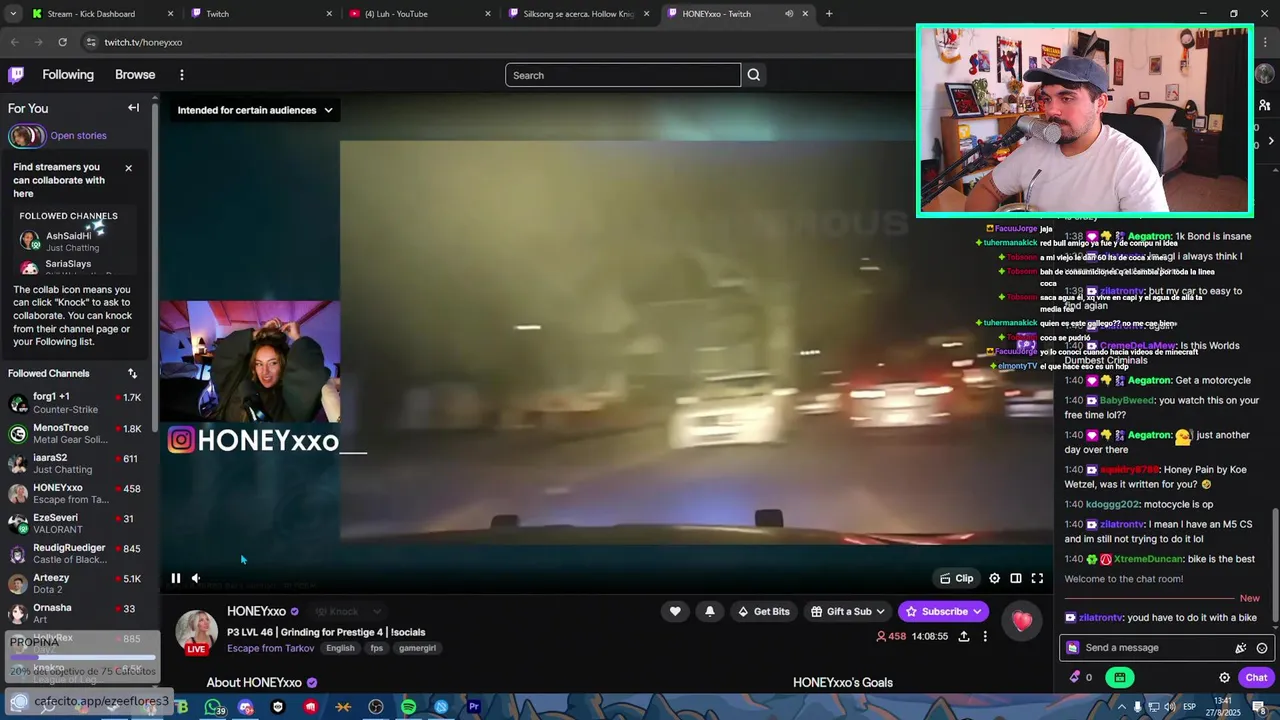Create a Clip of the stream
The image size is (1280, 720).
click(x=957, y=578)
